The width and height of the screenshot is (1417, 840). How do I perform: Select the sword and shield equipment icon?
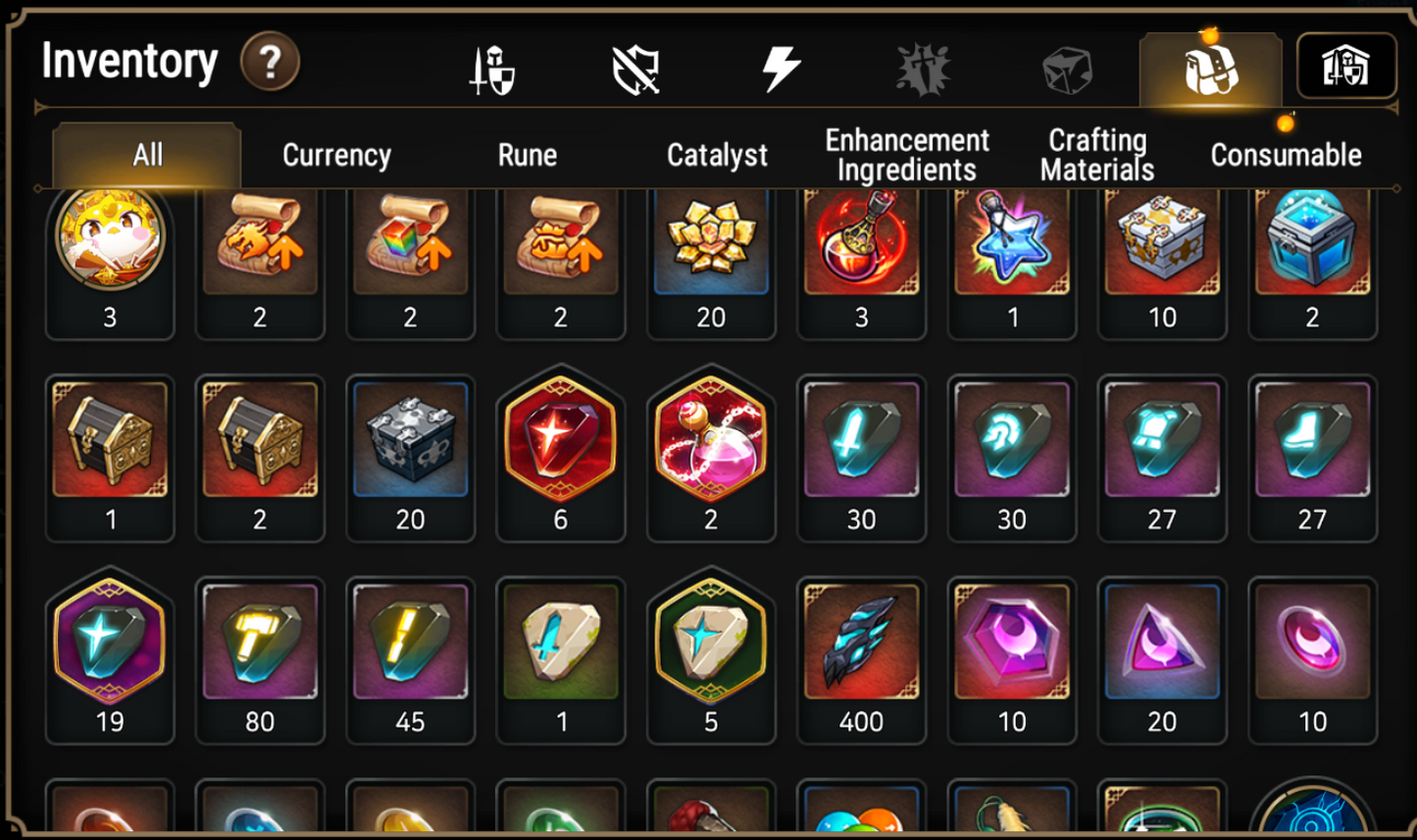492,71
